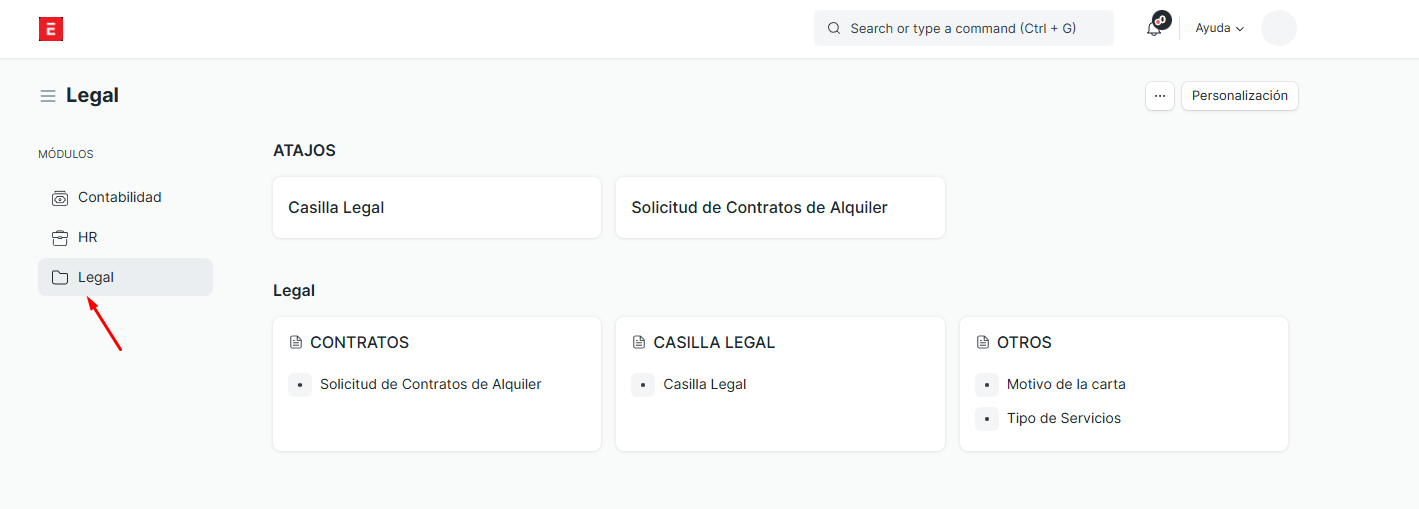Click the CONTRATOS card document icon
This screenshot has height=509, width=1419.
tap(296, 343)
